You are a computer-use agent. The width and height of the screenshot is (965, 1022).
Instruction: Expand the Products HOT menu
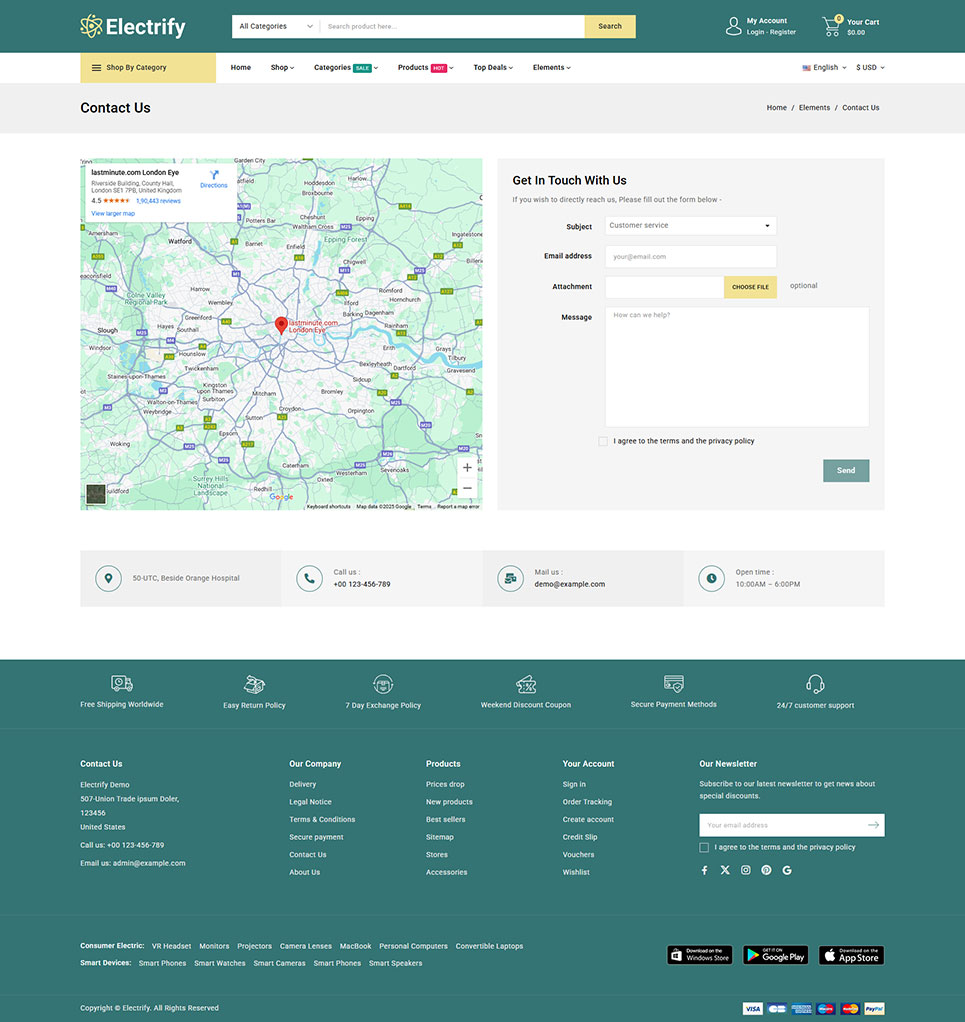pos(425,68)
